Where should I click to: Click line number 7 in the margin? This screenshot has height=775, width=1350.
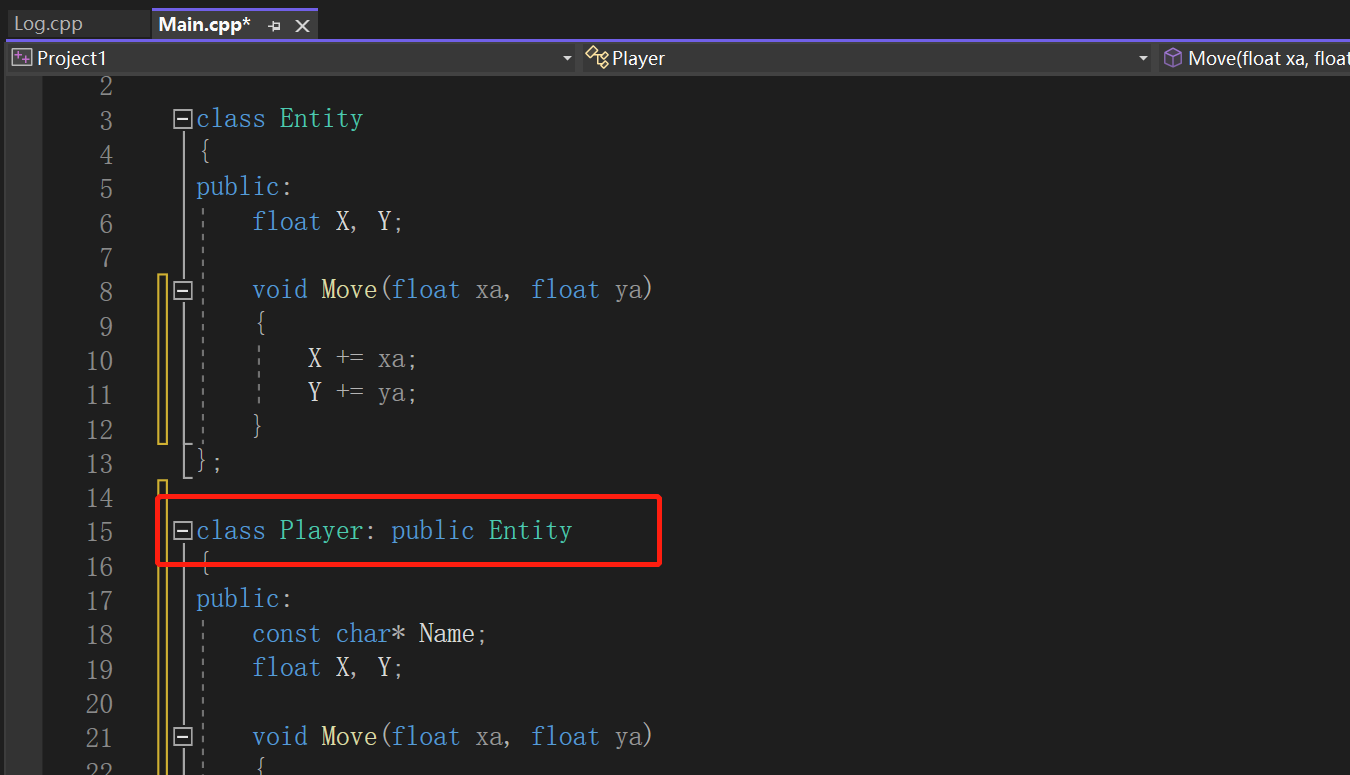point(106,257)
